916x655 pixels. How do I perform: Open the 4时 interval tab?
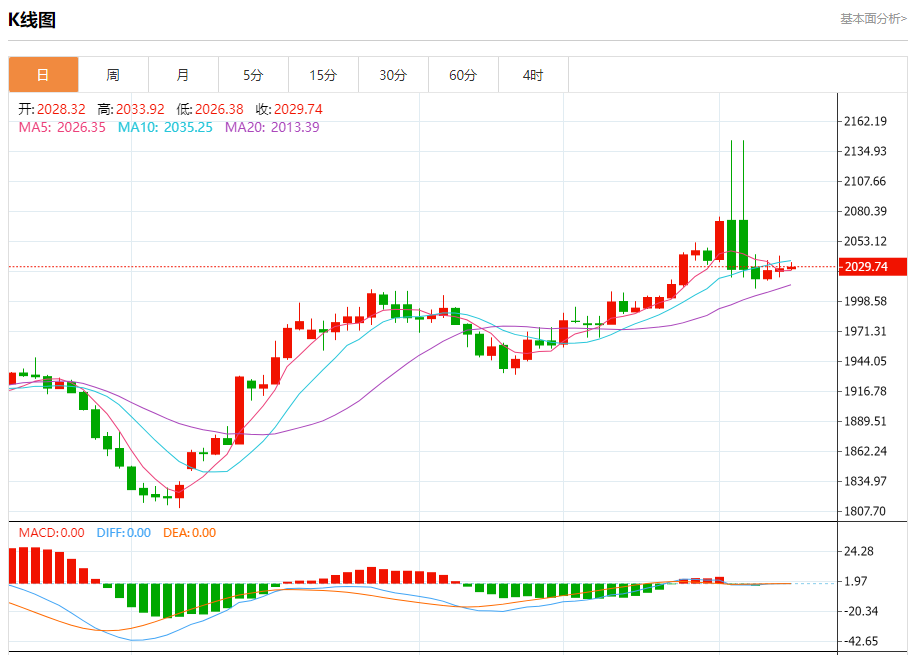[x=533, y=75]
